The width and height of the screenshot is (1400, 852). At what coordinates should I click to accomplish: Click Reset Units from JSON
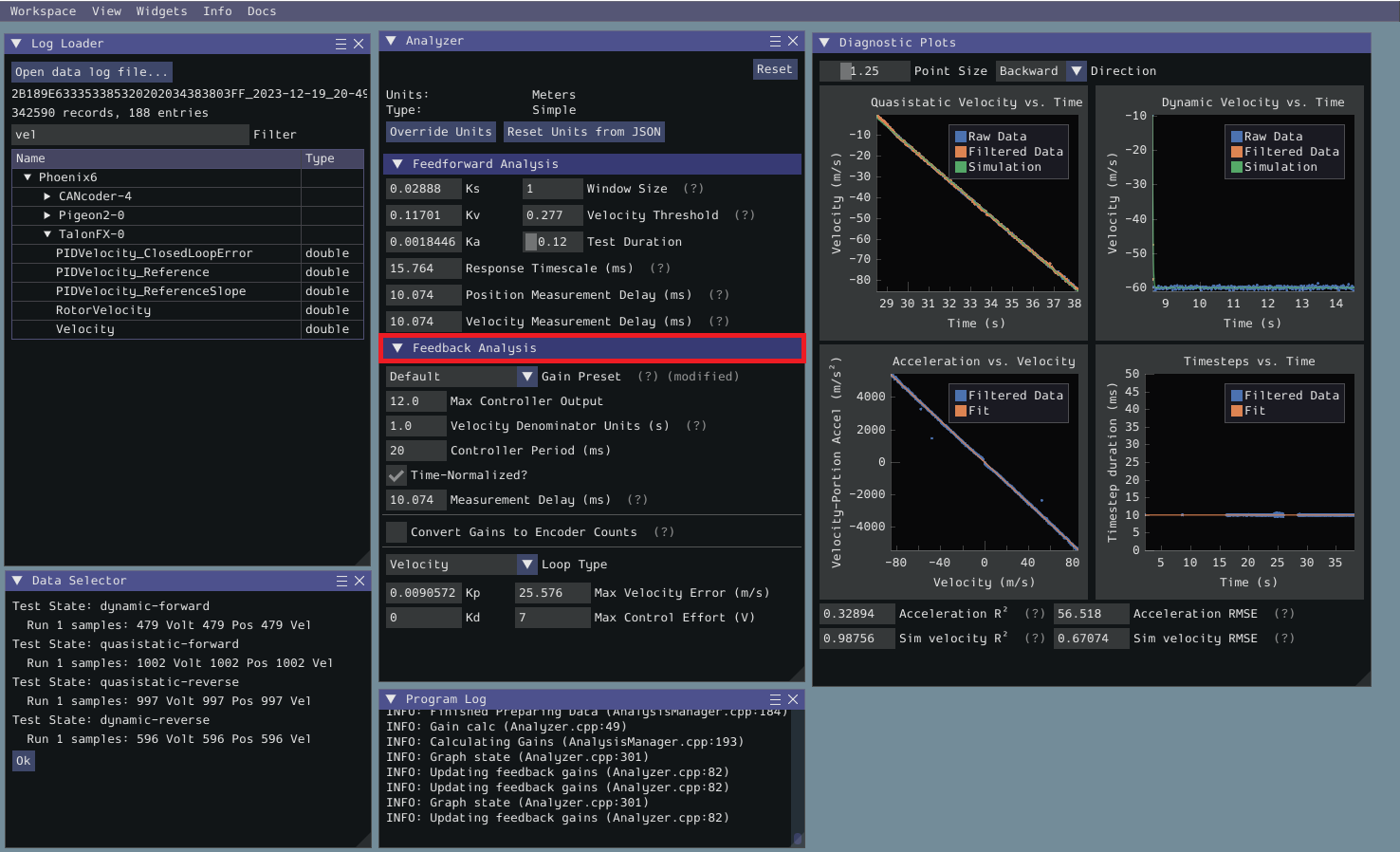pyautogui.click(x=583, y=131)
